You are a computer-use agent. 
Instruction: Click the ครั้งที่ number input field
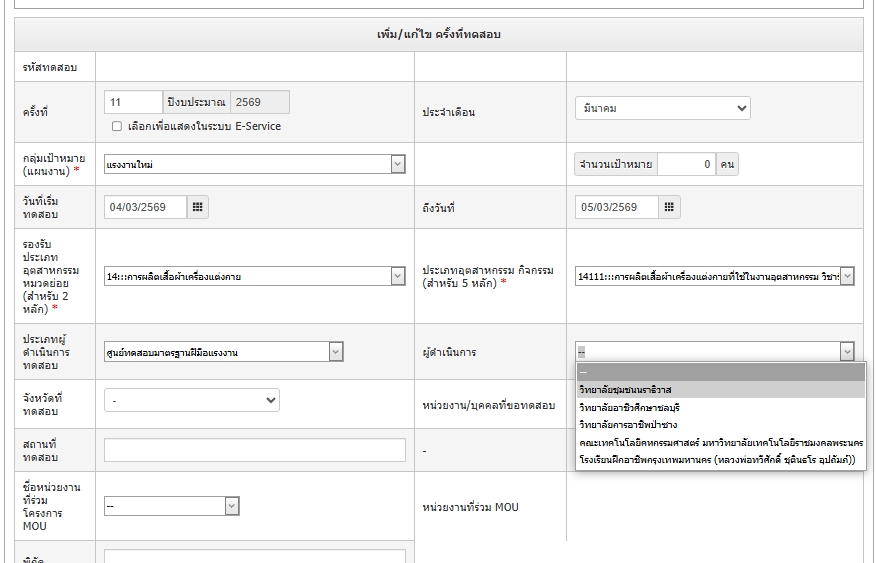click(132, 102)
